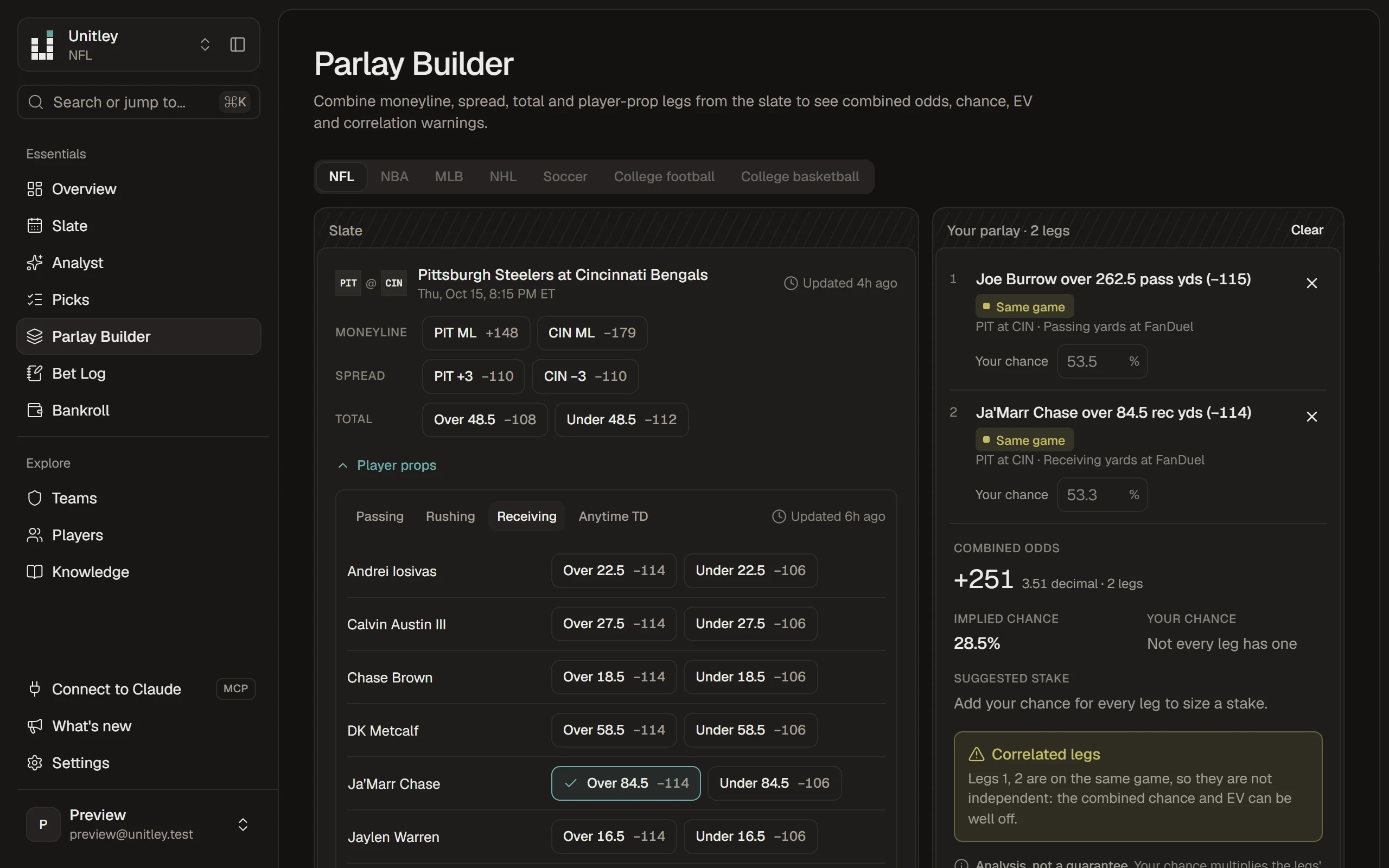
Task: Add Calvin Austin III Under 27.5 leg
Action: [x=750, y=623]
